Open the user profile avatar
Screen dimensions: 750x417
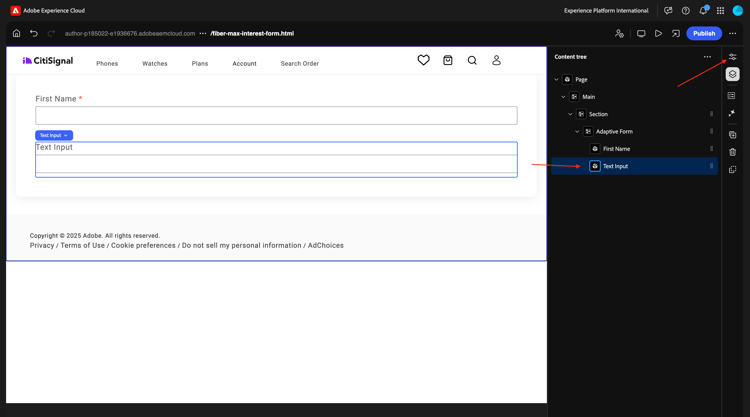click(738, 11)
